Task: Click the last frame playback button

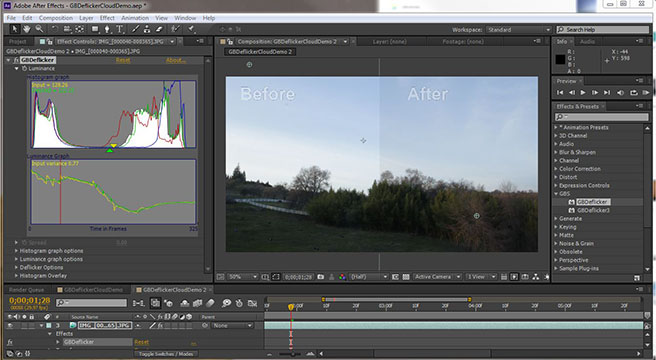Action: [x=607, y=93]
